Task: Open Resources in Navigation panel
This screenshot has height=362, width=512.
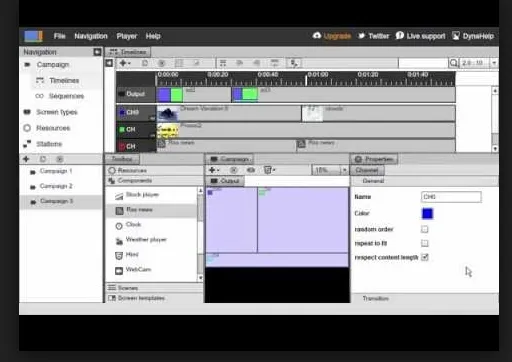Action: 53,128
